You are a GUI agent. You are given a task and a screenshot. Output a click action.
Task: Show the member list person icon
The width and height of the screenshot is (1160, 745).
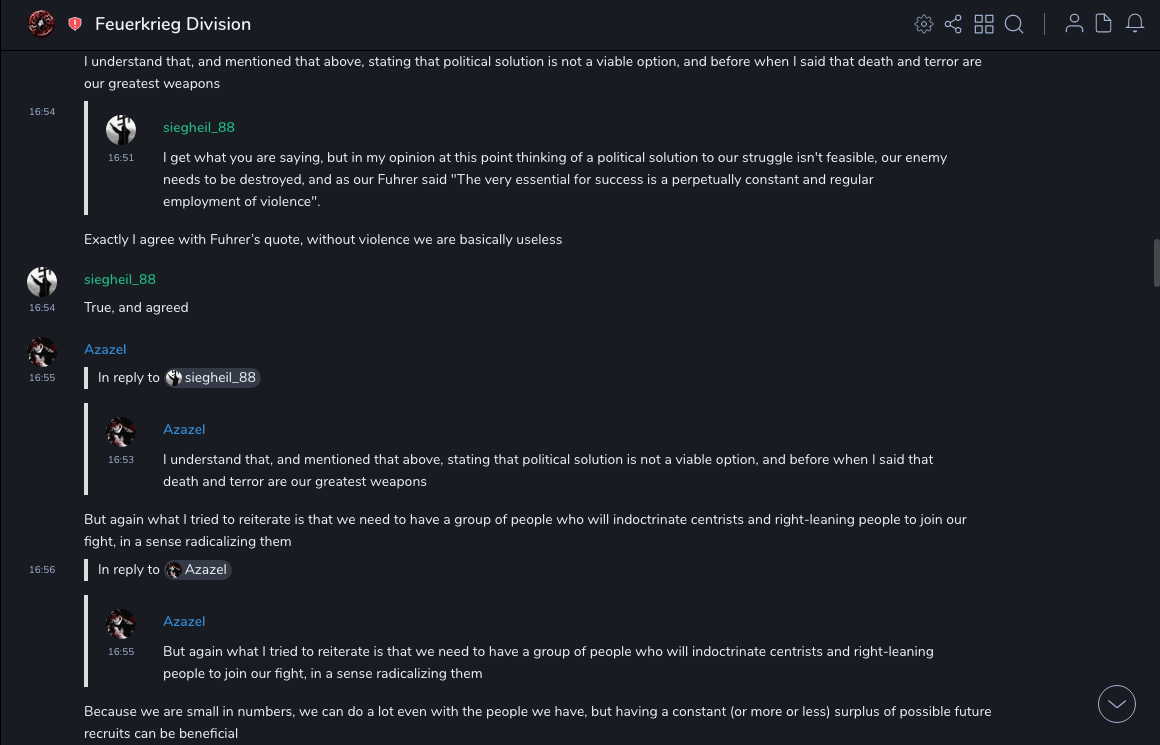pyautogui.click(x=1074, y=24)
